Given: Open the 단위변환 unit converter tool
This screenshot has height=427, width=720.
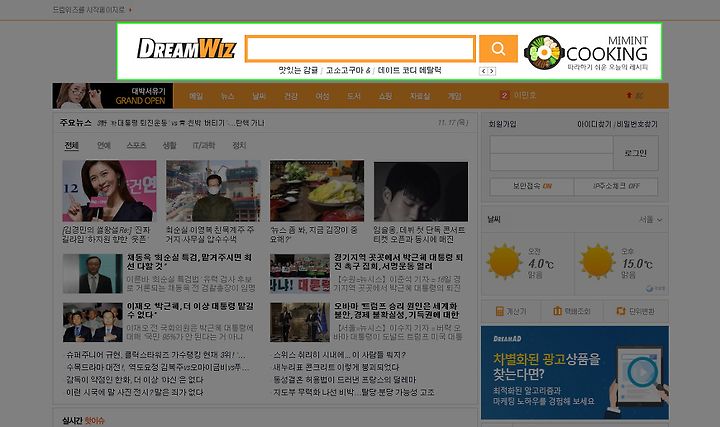Looking at the screenshot, I should click(636, 311).
